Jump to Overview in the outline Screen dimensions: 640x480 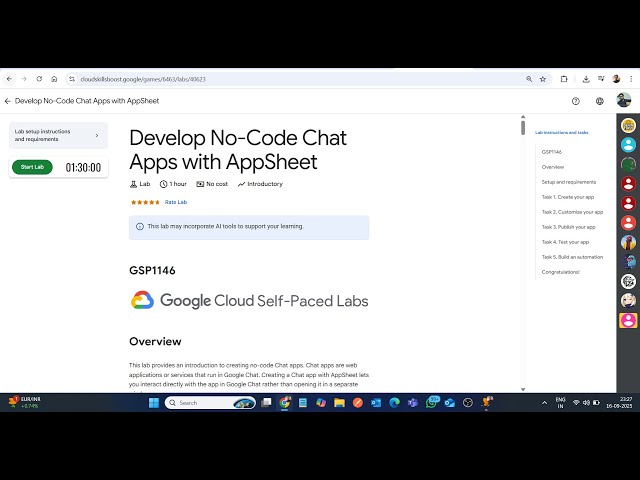[553, 167]
